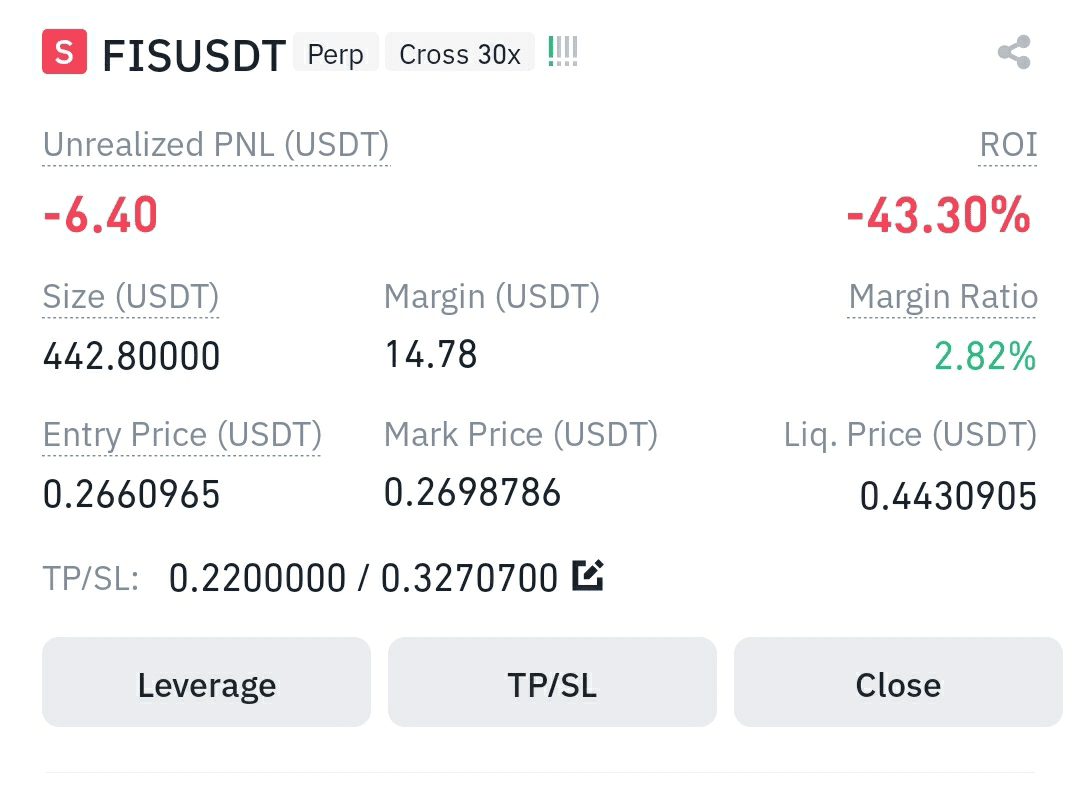Click the TP/SL button
The image size is (1080, 810).
click(x=552, y=682)
